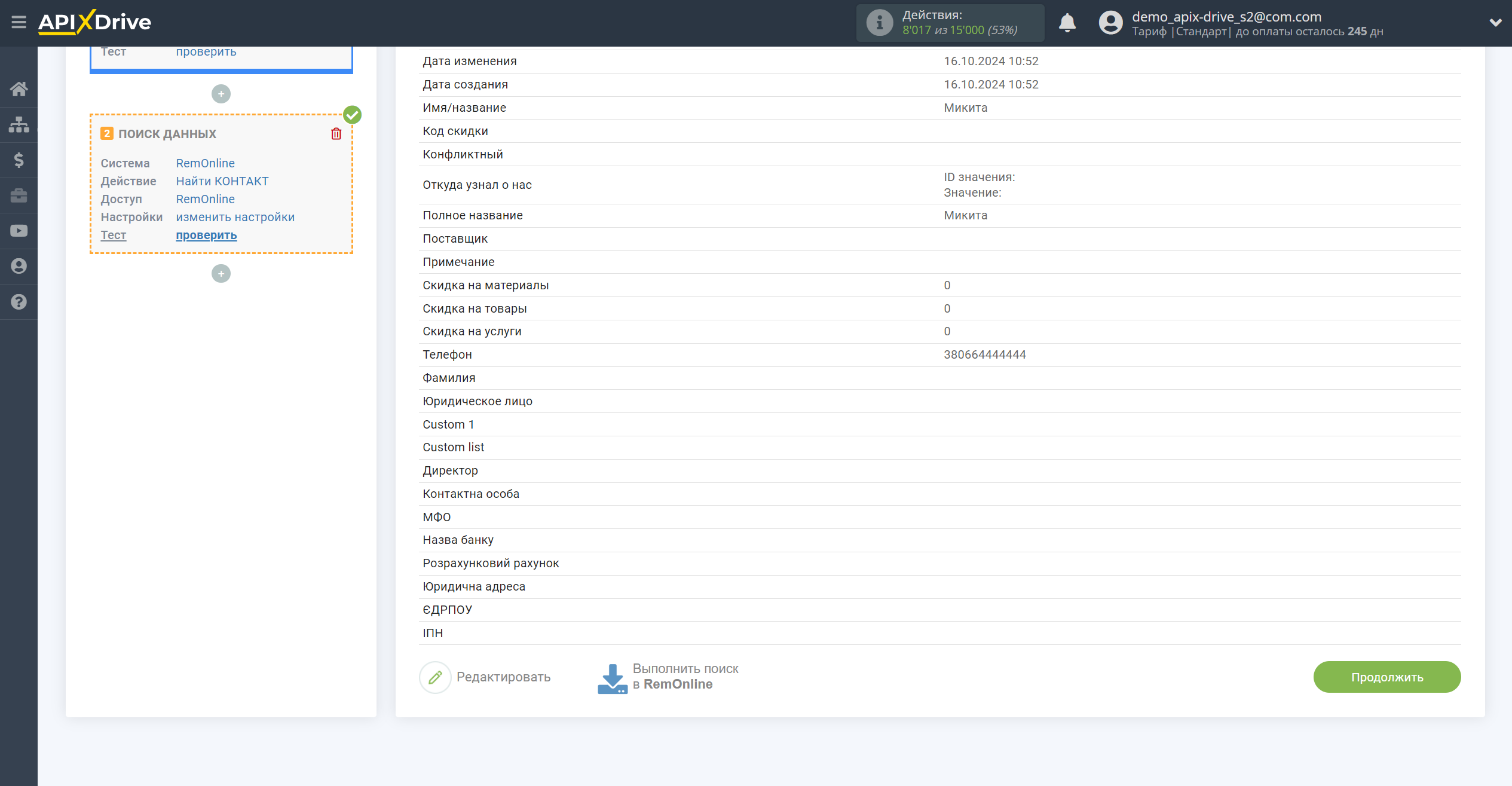This screenshot has width=1512, height=786.
Task: Click the 'Контактна особа' row label
Action: click(471, 494)
